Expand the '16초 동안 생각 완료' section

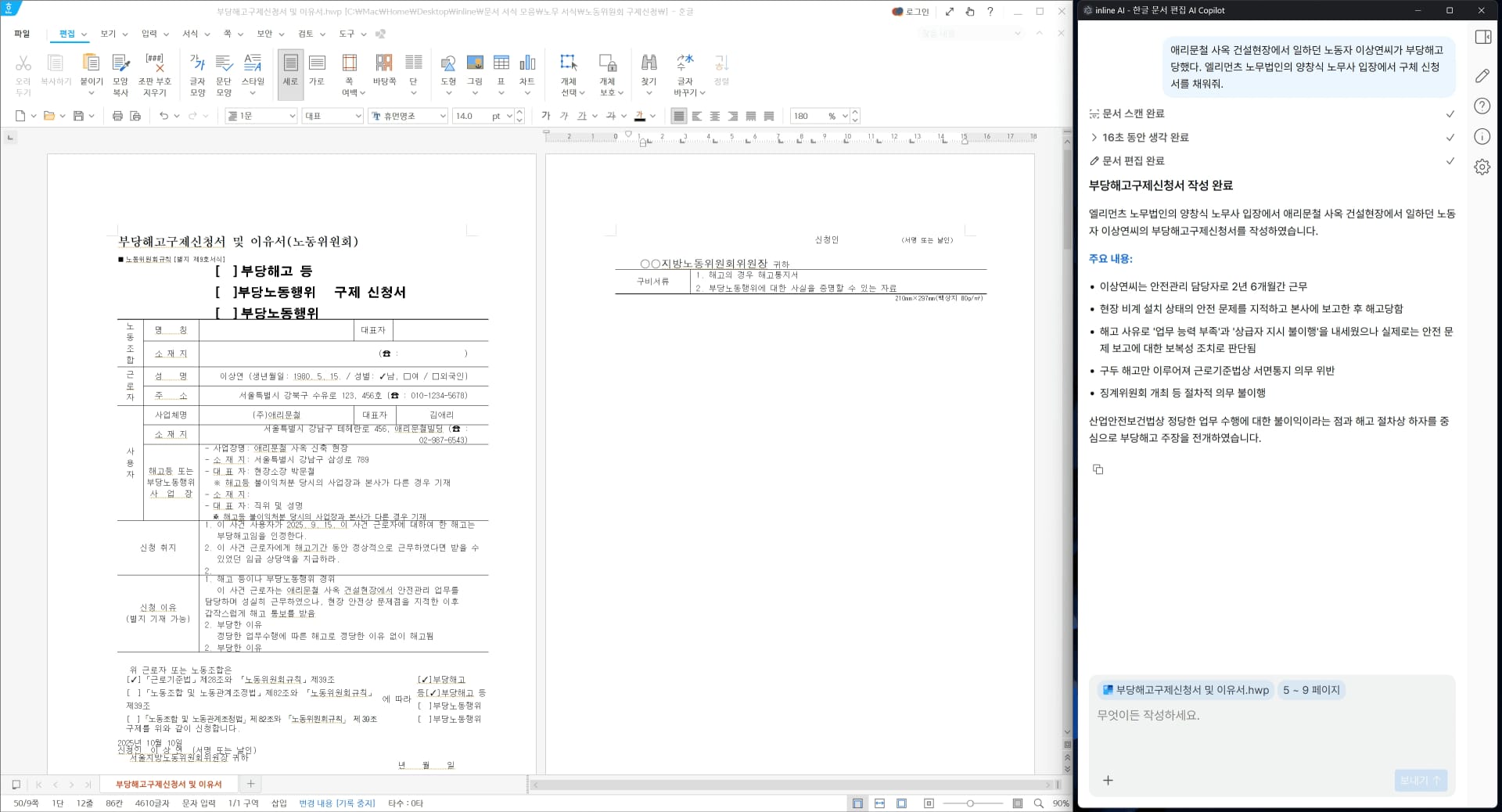pos(1094,137)
